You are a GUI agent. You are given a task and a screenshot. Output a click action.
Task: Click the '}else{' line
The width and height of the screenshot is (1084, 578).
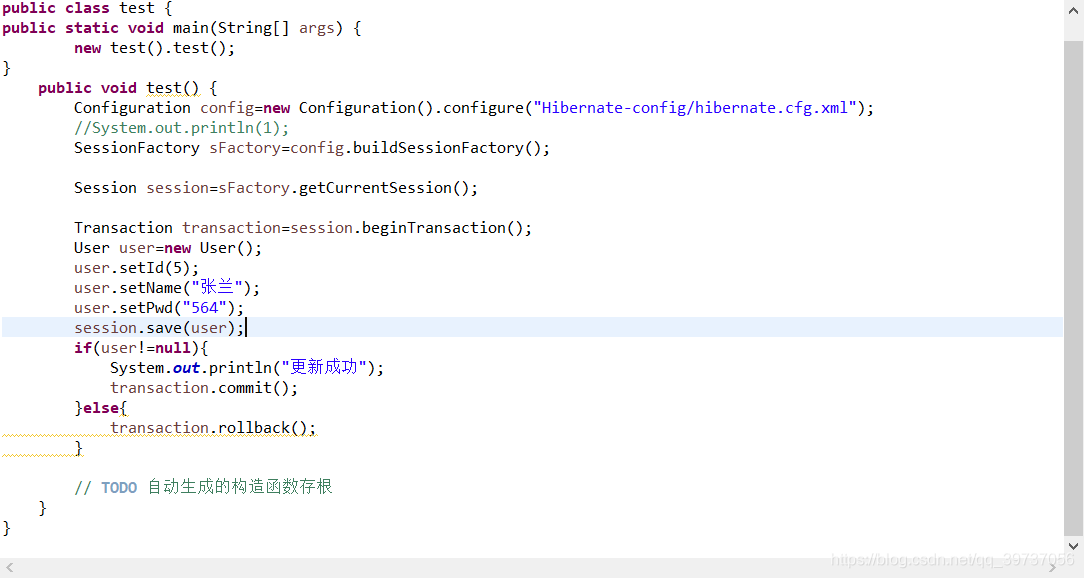pyautogui.click(x=101, y=409)
